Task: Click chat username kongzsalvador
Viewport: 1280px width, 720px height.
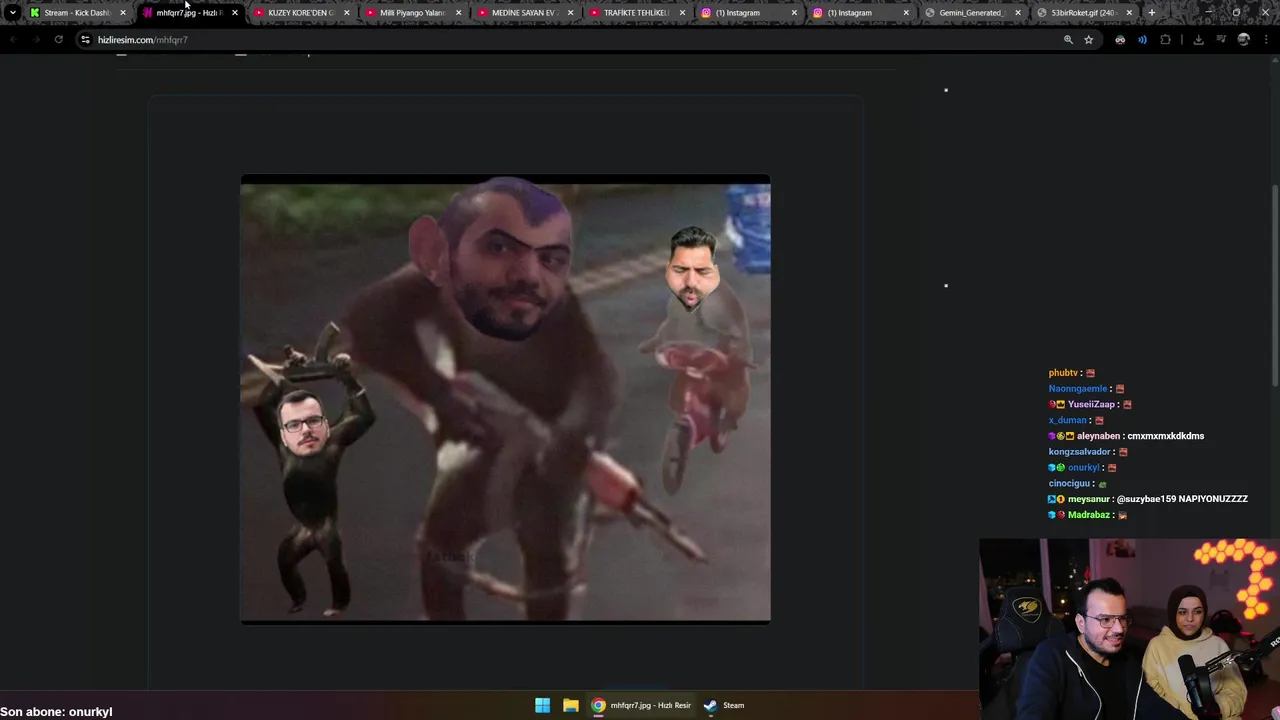Action: tap(1079, 452)
